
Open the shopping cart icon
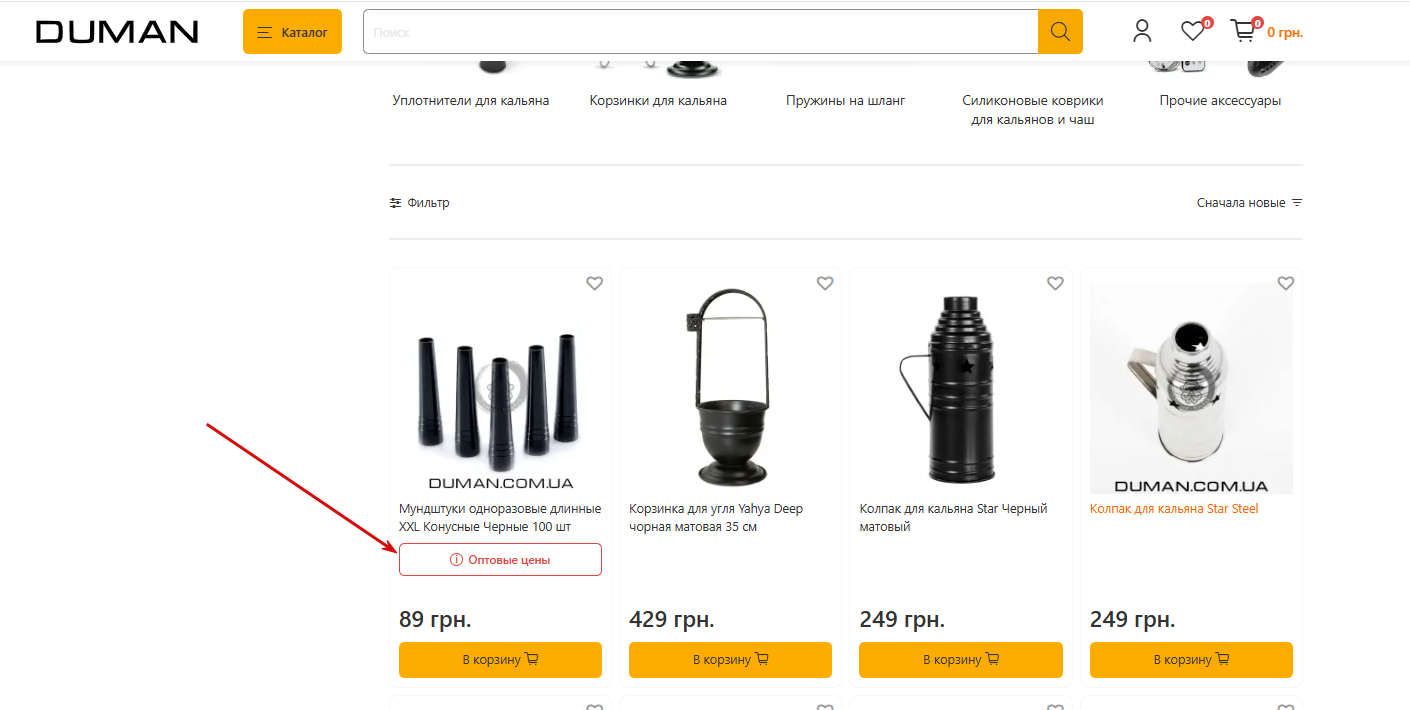pos(1243,32)
